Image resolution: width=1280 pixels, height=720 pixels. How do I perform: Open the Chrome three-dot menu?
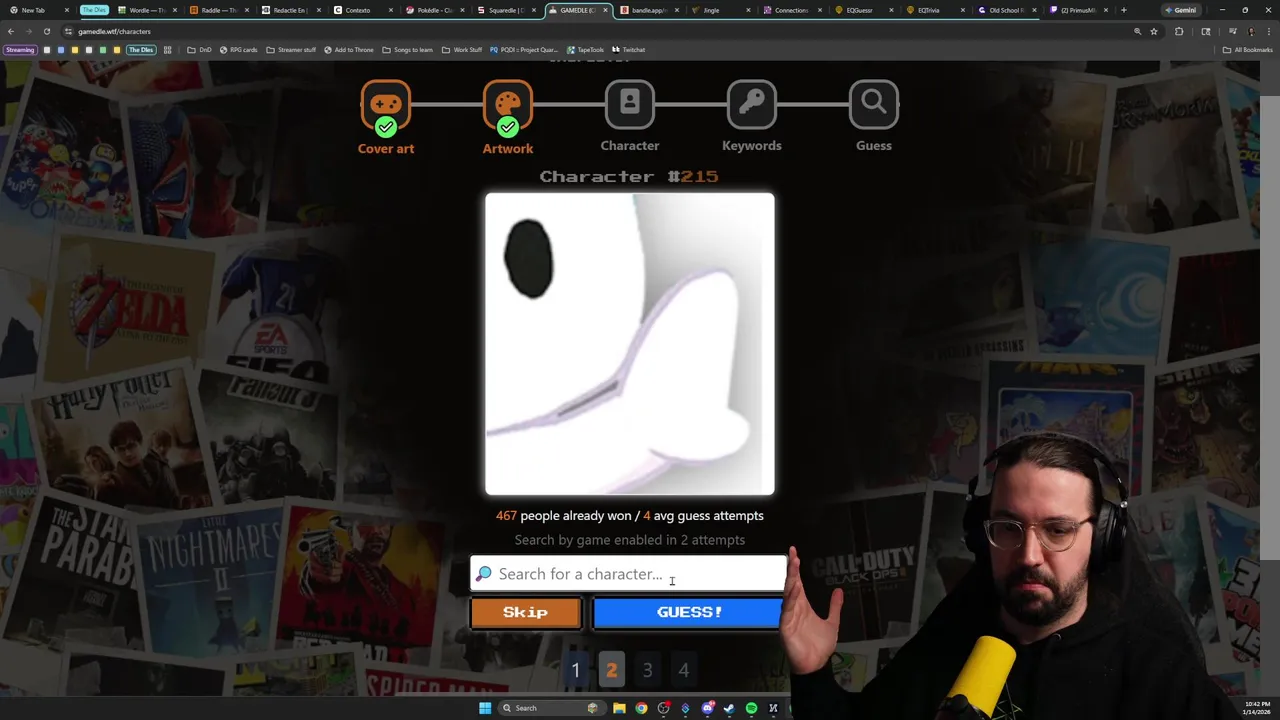(x=1269, y=31)
